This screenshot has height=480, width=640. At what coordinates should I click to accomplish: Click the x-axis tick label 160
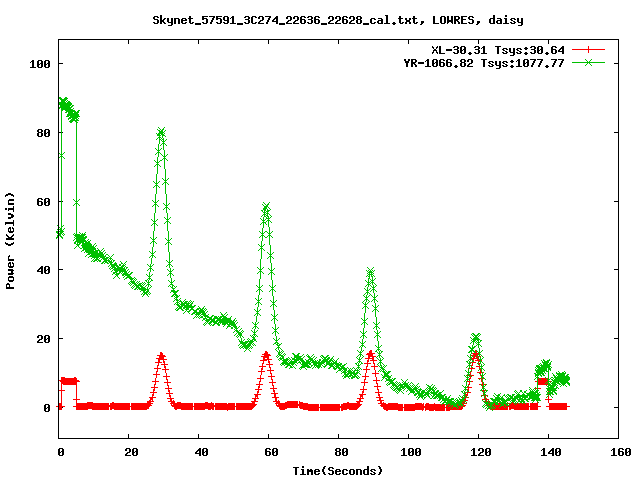point(620,452)
